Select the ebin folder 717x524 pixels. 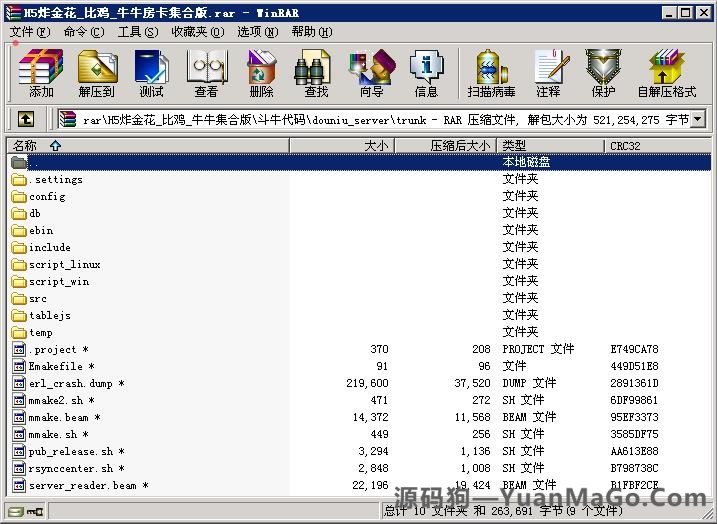coord(32,230)
